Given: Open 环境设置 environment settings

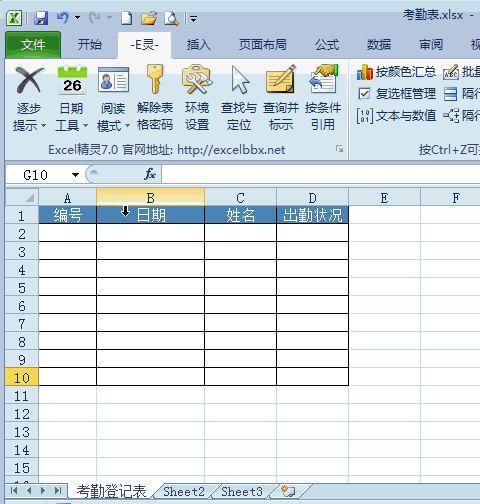Looking at the screenshot, I should tap(197, 98).
